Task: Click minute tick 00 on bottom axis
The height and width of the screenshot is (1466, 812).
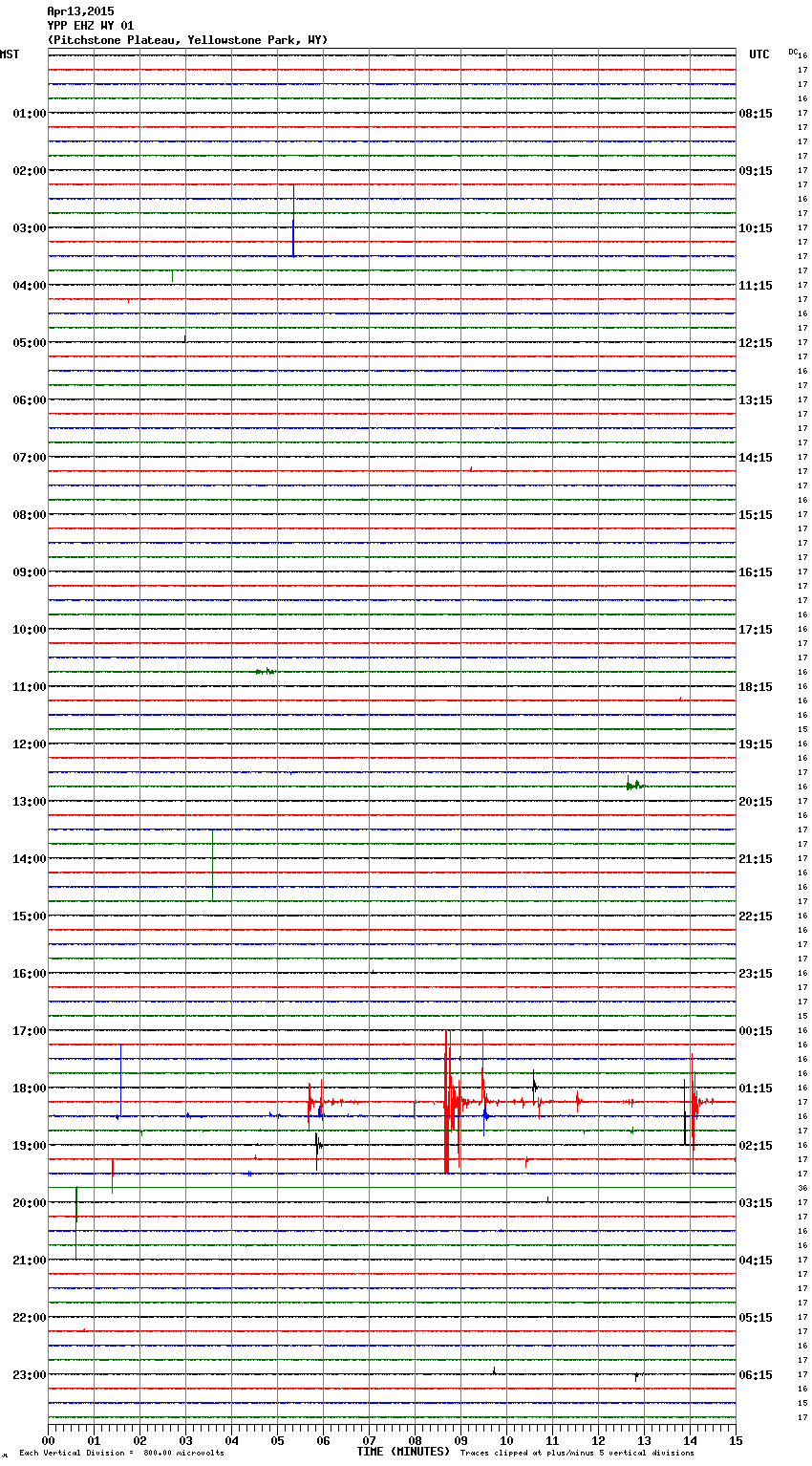Action: (48, 1440)
